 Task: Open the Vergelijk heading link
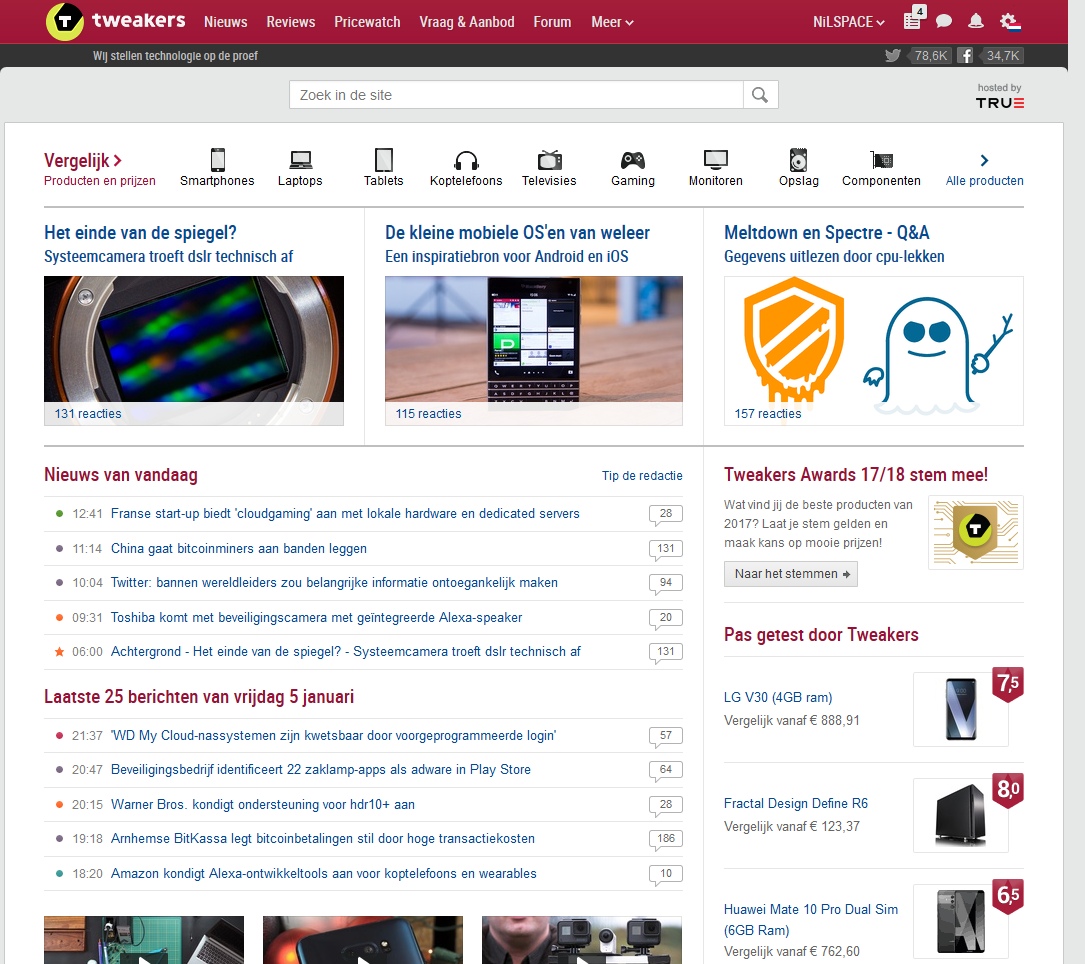[x=83, y=161]
